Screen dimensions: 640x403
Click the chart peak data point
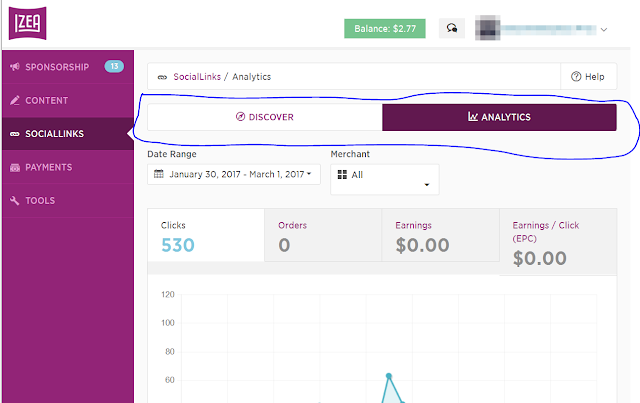389,376
